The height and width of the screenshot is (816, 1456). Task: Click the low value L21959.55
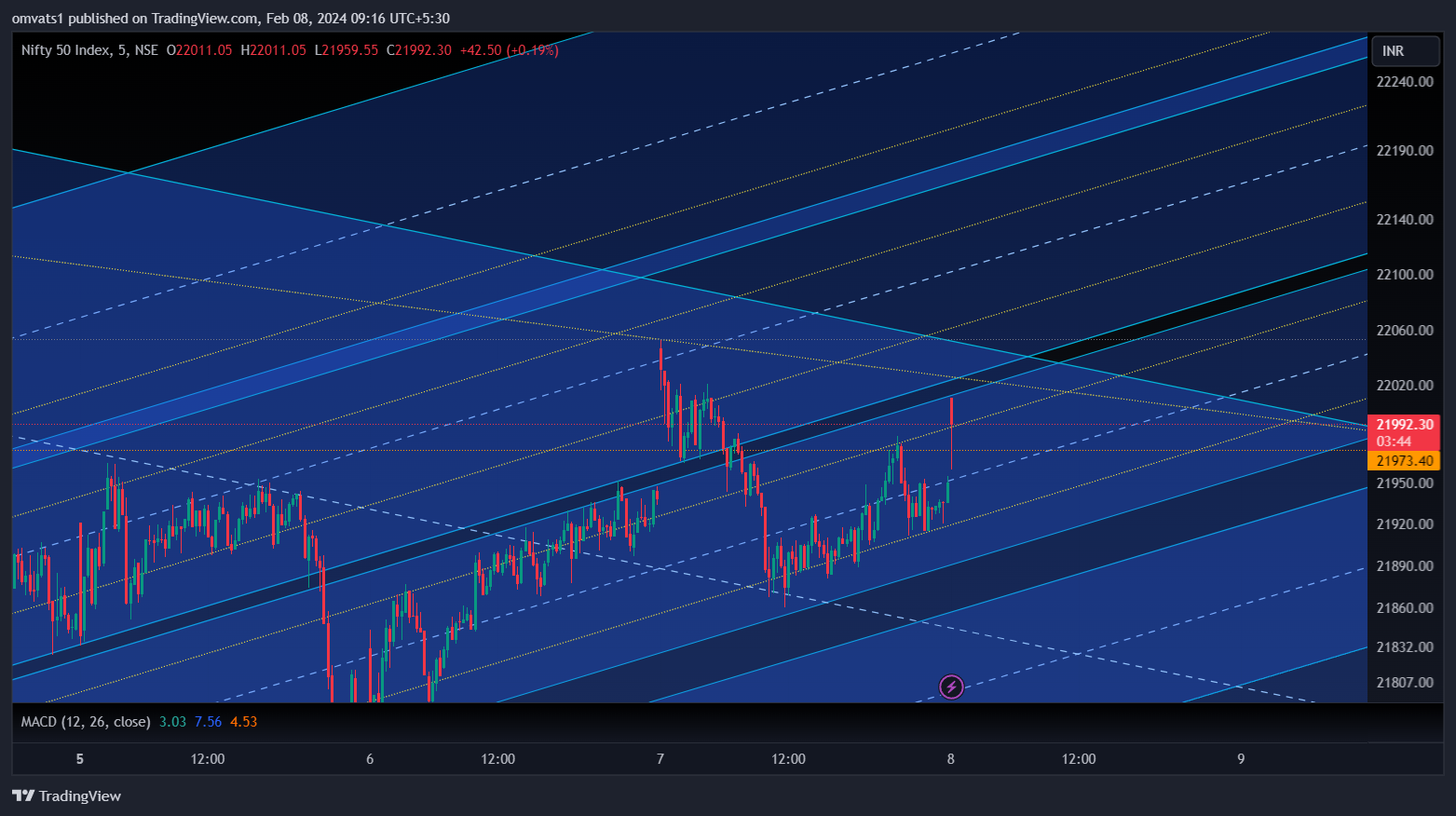coord(347,50)
